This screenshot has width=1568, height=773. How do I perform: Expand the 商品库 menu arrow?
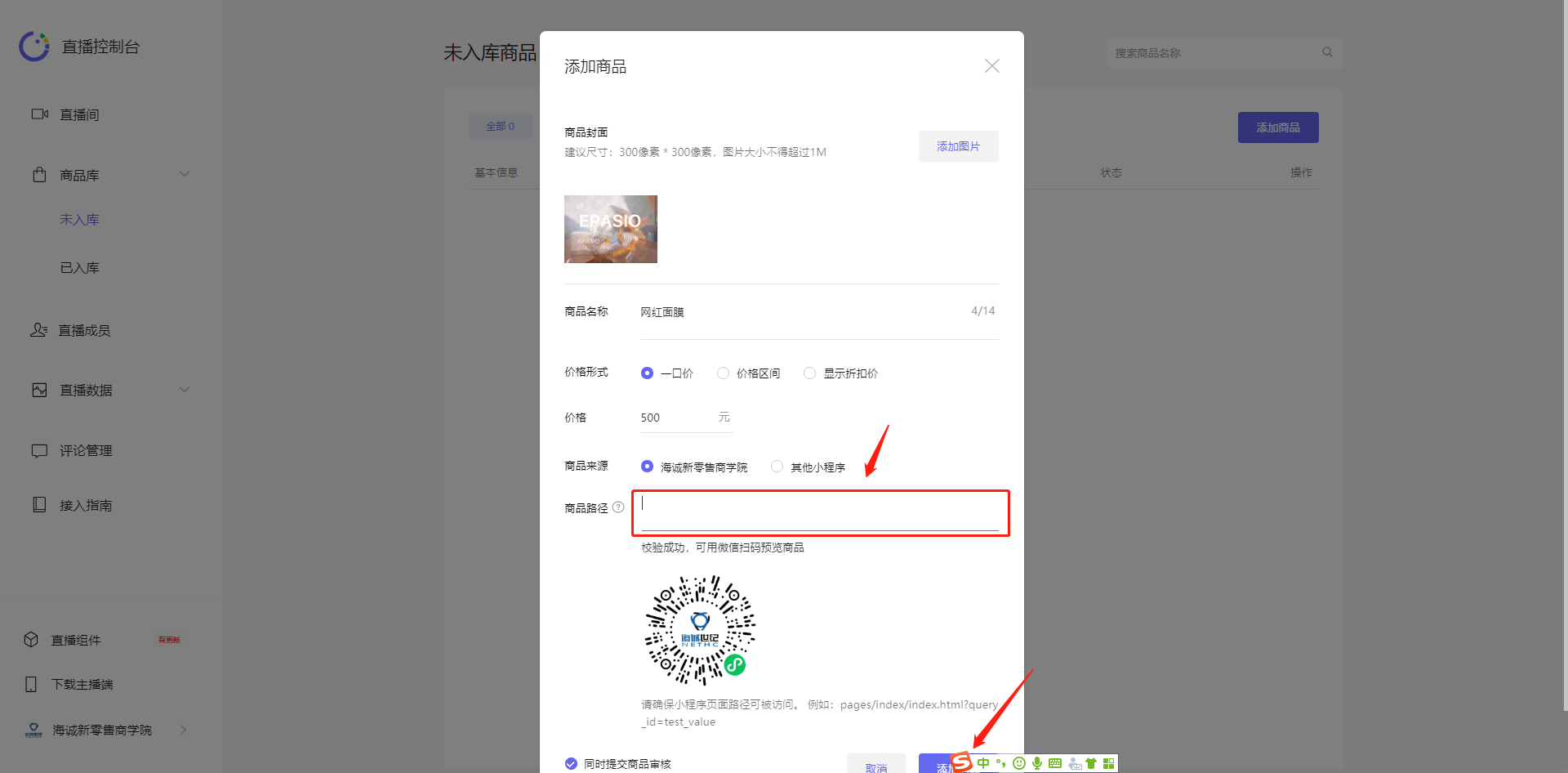(185, 174)
